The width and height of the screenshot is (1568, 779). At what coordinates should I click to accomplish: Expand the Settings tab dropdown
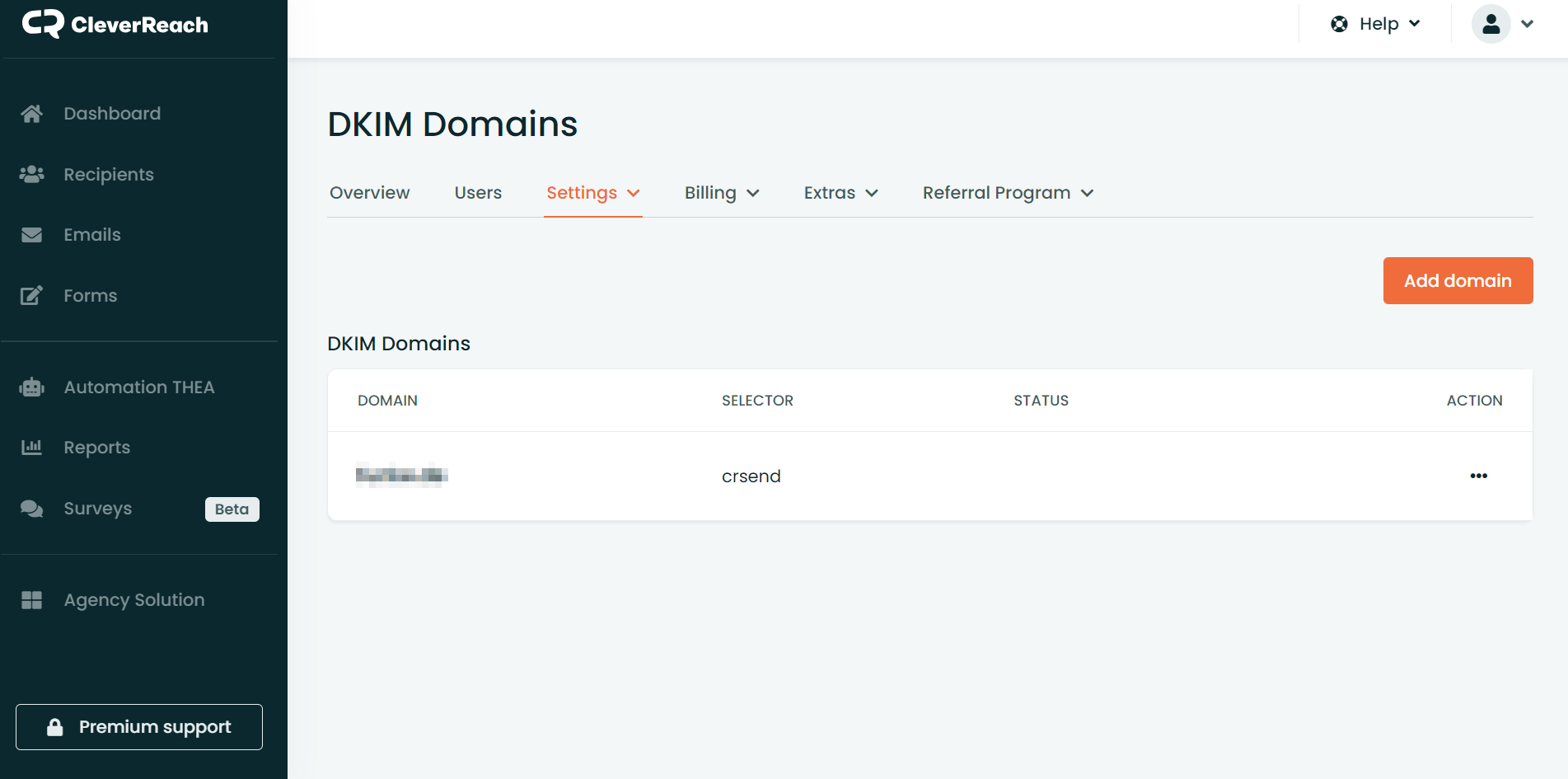592,193
